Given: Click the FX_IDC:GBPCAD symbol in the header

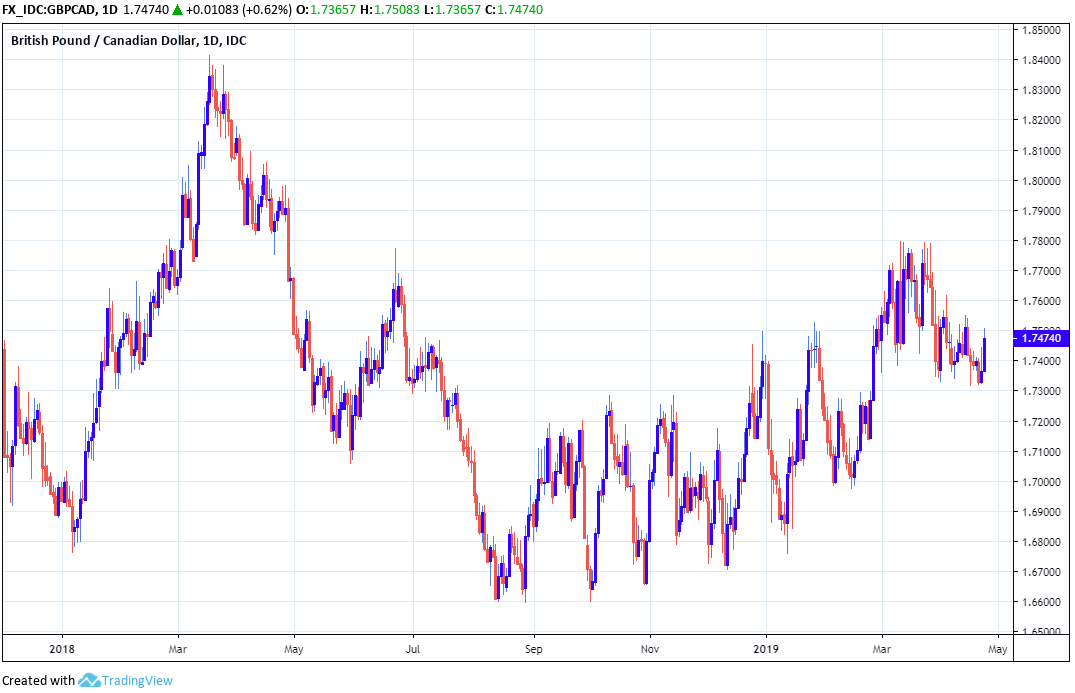Looking at the screenshot, I should pyautogui.click(x=49, y=8).
